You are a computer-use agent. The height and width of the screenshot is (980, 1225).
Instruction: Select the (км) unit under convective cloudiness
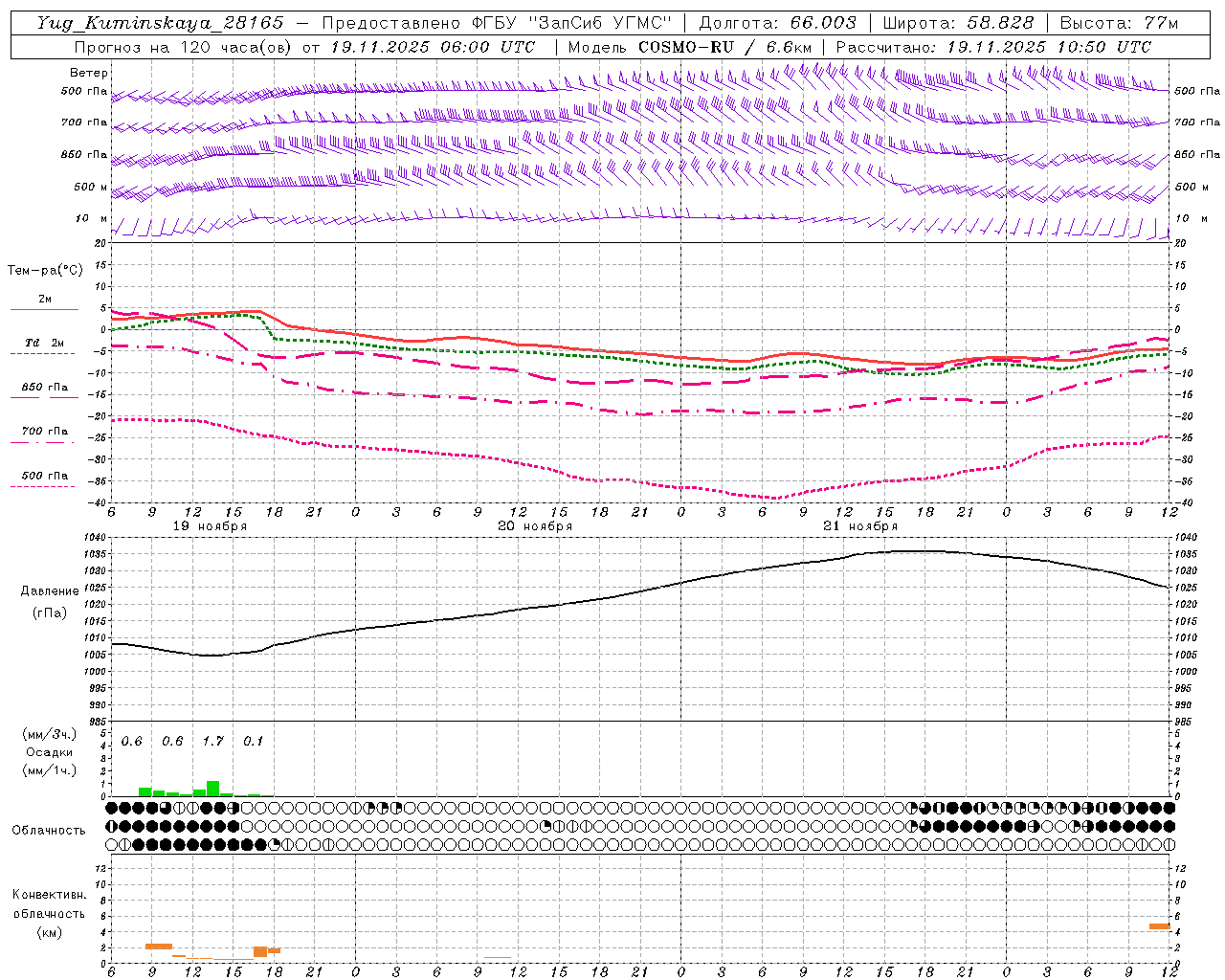[x=50, y=932]
